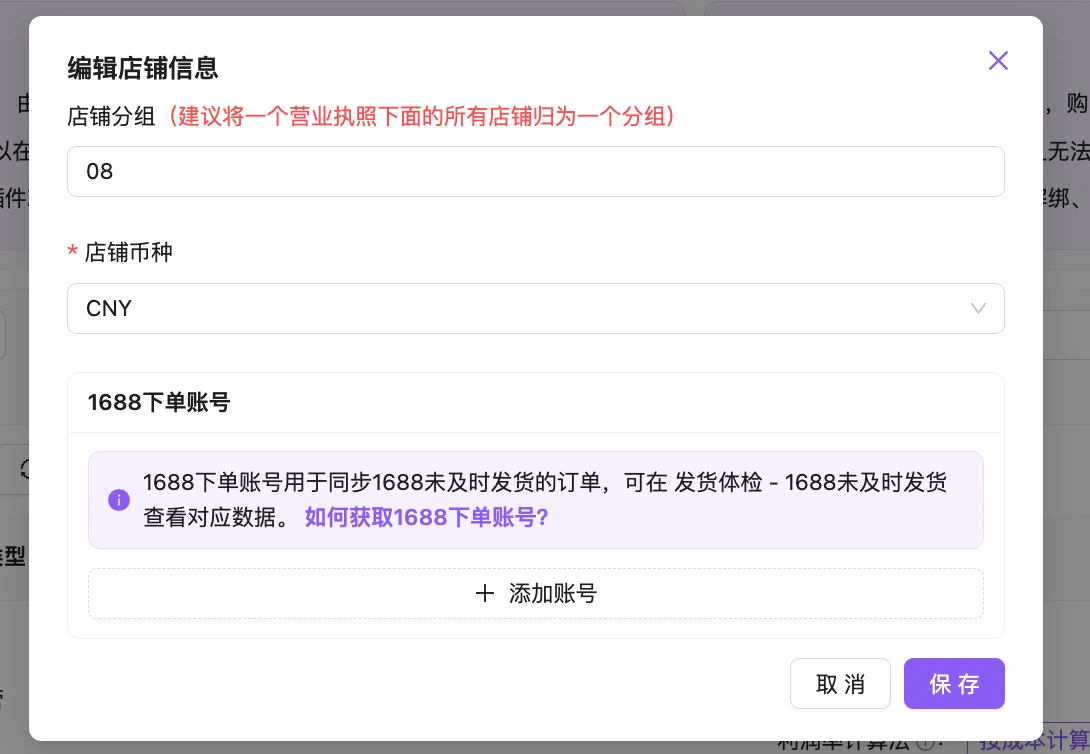Open 如何获取1688下单账号? help link

click(426, 517)
